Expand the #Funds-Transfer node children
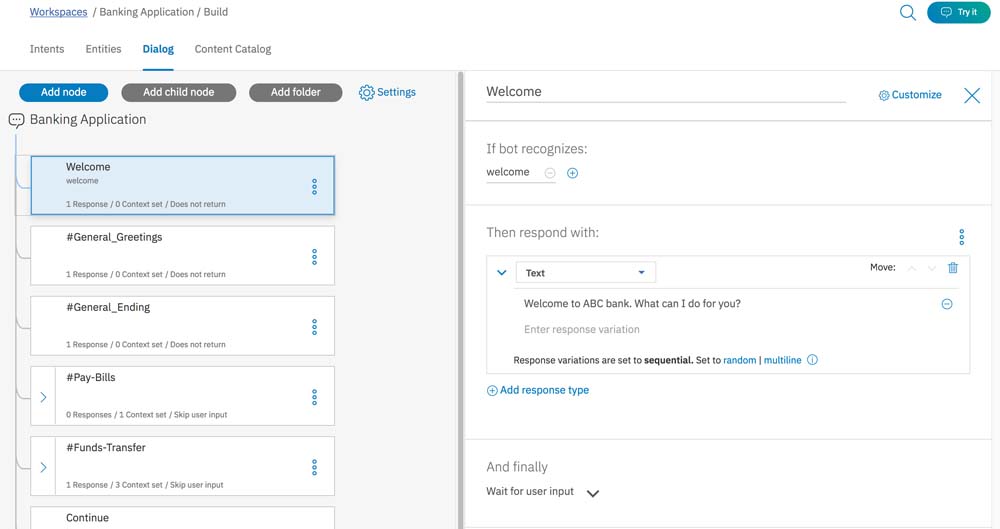Viewport: 1000px width, 529px height. [x=43, y=467]
